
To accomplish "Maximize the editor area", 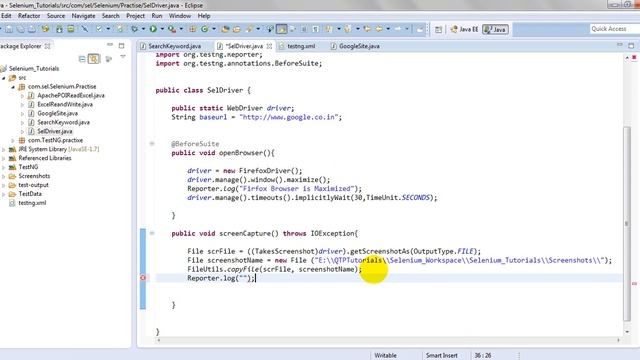I will tap(631, 45).
